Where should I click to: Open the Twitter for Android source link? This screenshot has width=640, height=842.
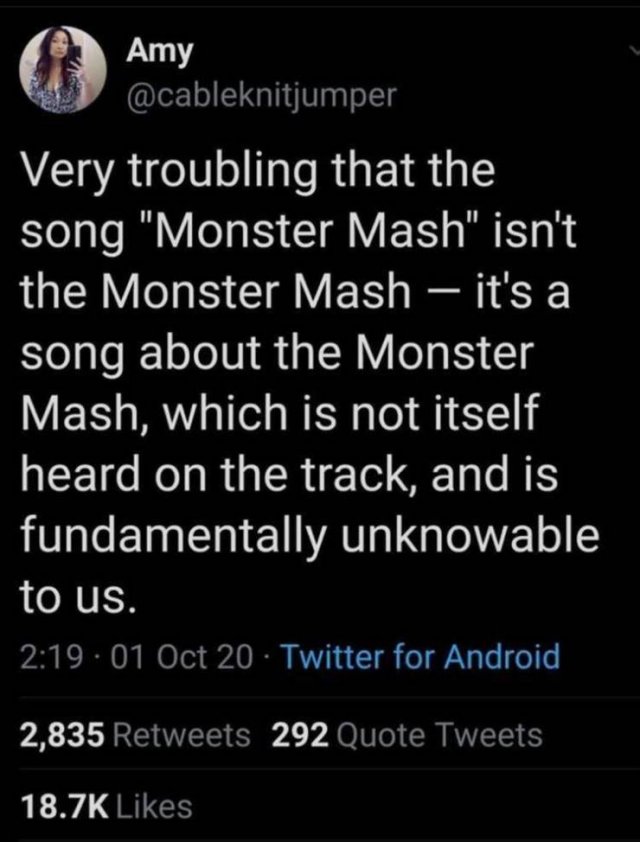tap(420, 656)
